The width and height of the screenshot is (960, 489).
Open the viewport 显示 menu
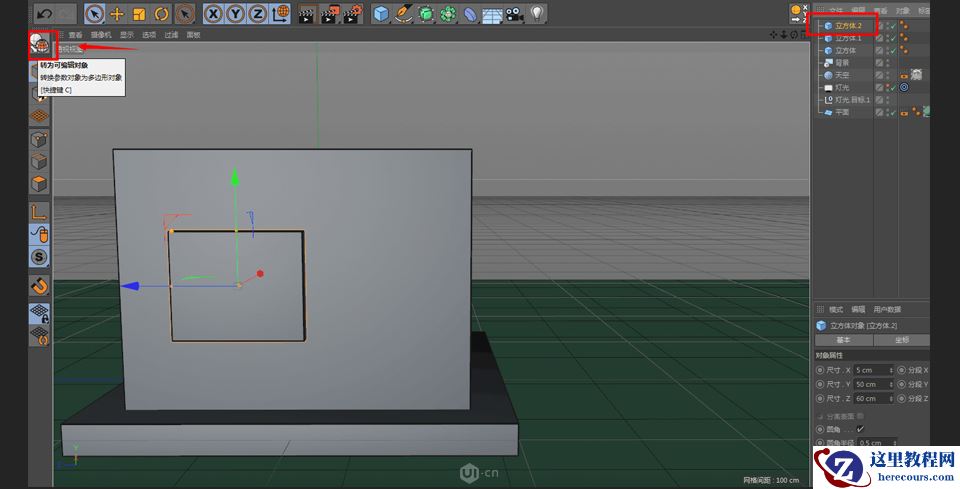pos(127,35)
